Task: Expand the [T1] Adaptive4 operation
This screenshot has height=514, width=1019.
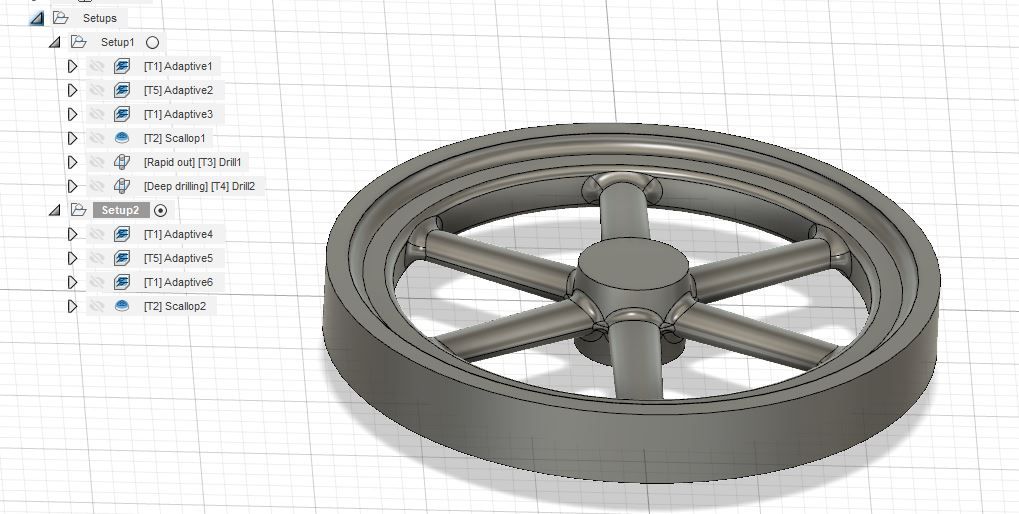Action: (72, 234)
